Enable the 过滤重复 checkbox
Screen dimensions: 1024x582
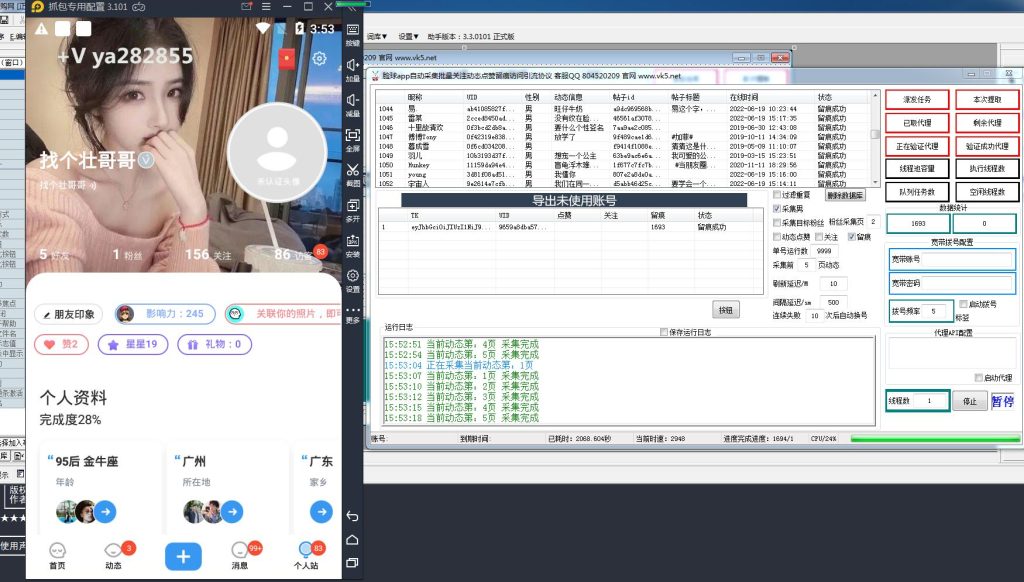click(776, 195)
